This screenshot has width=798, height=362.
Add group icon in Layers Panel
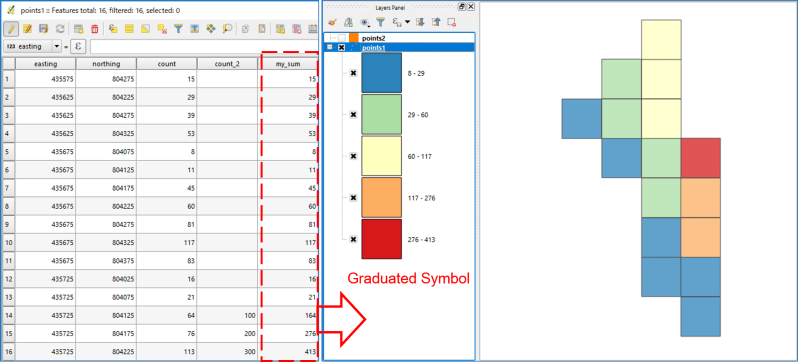point(349,22)
